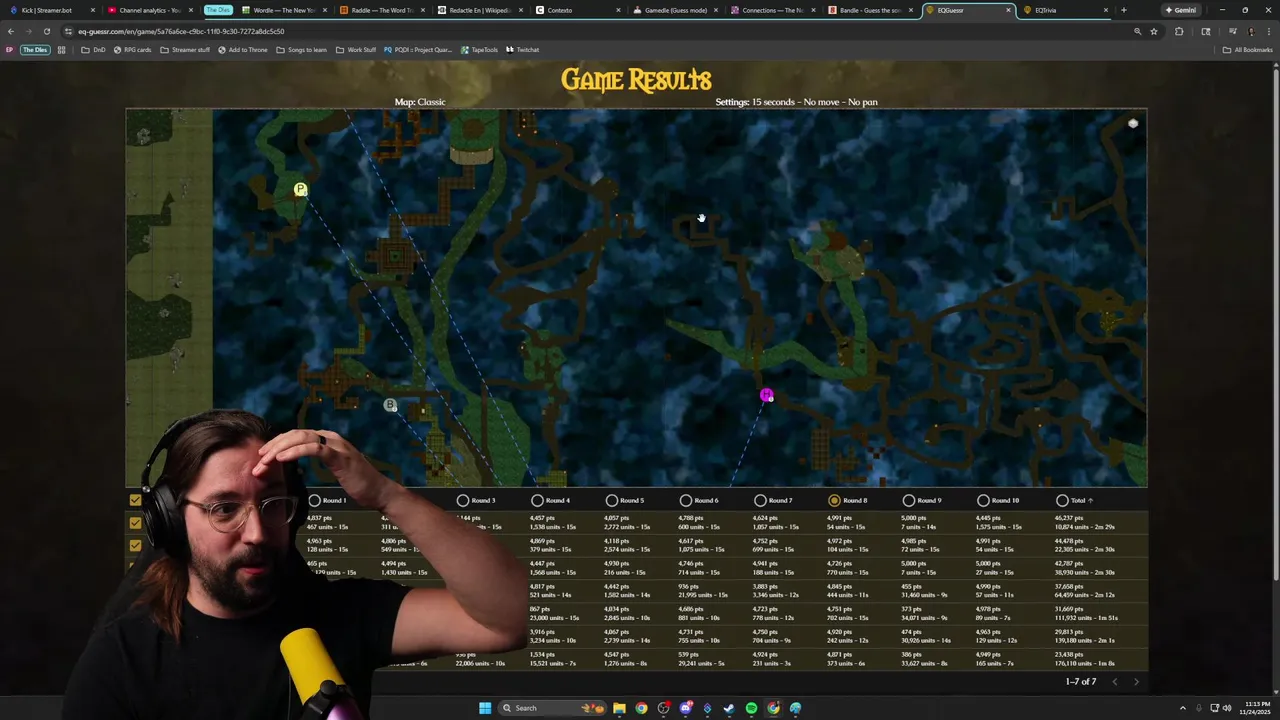
Task: Click the volume icon in the system tray
Action: [1227, 708]
